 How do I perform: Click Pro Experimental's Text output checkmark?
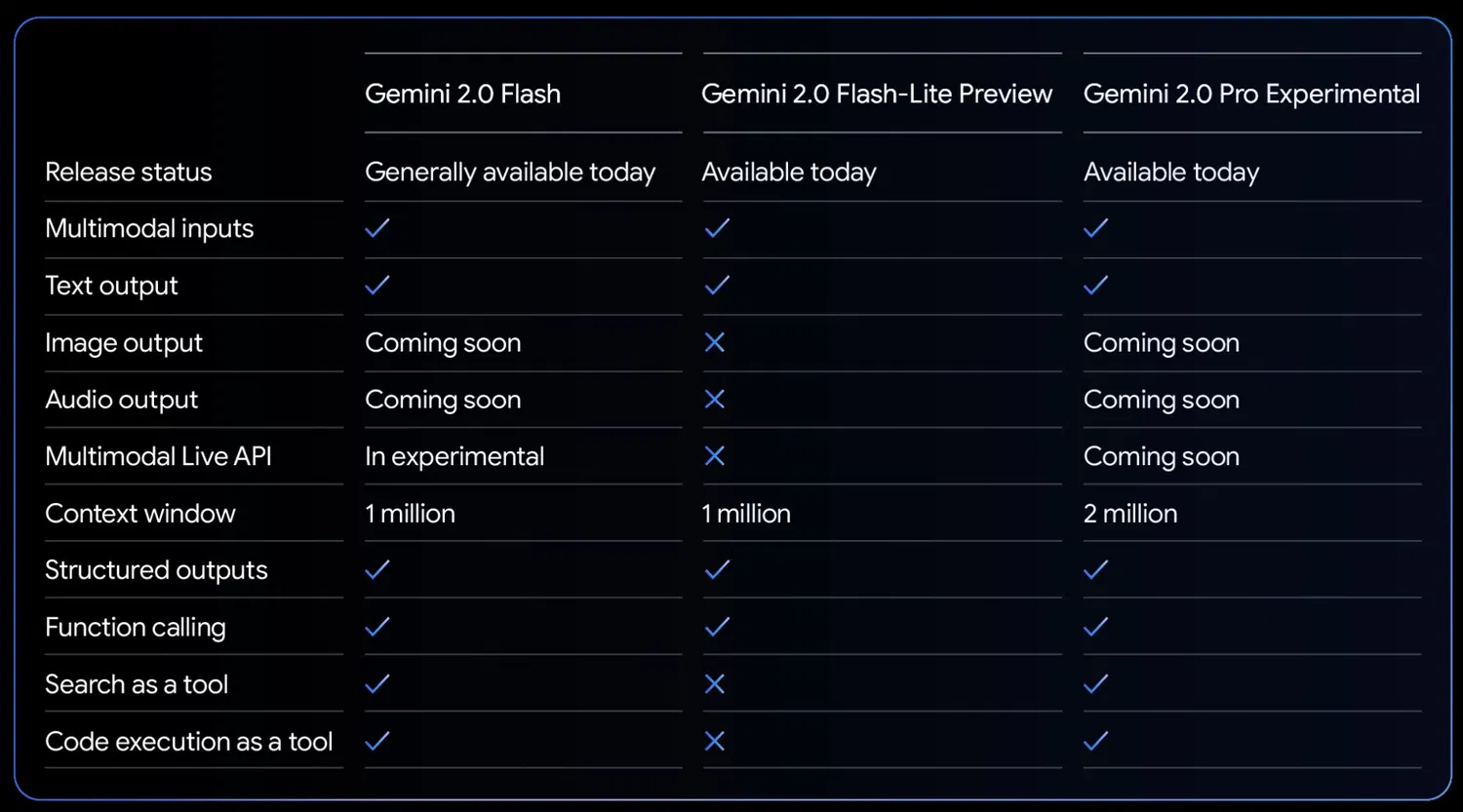(x=1096, y=285)
